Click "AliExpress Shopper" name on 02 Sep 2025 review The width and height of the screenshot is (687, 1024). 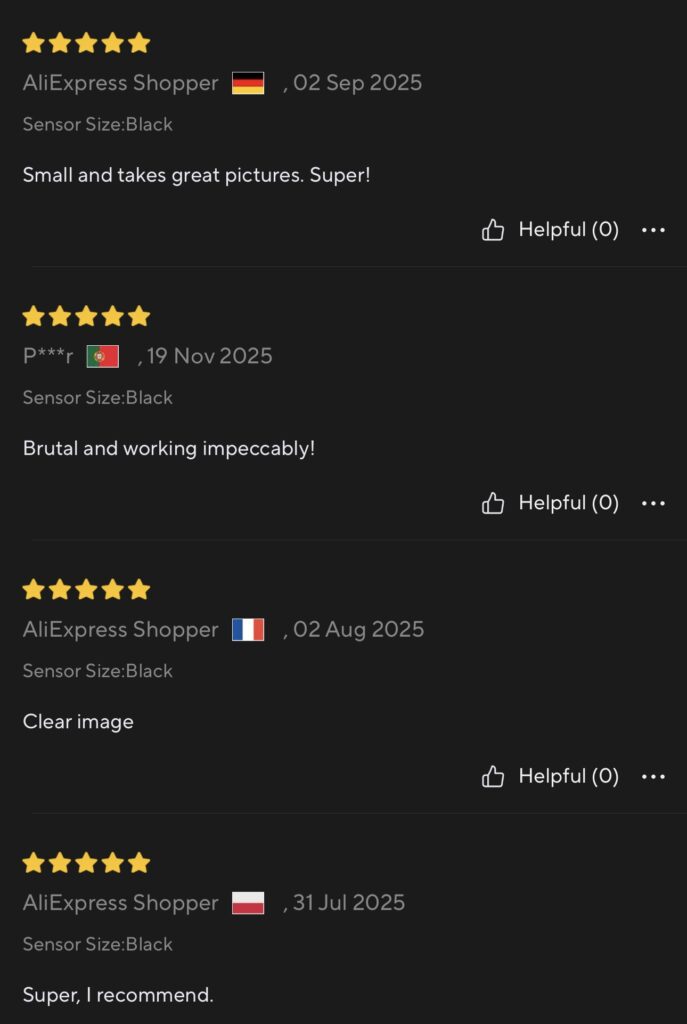tap(120, 83)
